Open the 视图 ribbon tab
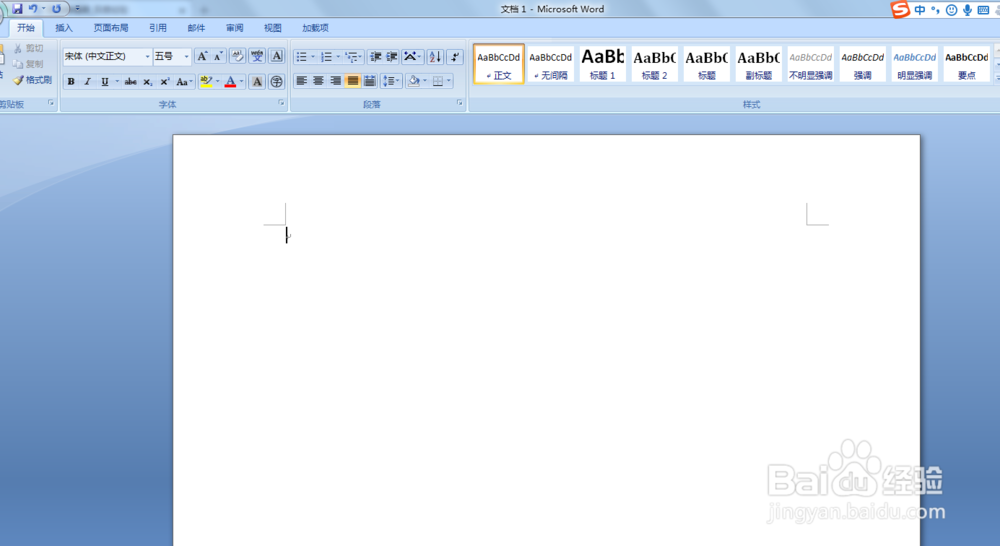The width and height of the screenshot is (1000, 546). click(x=273, y=28)
